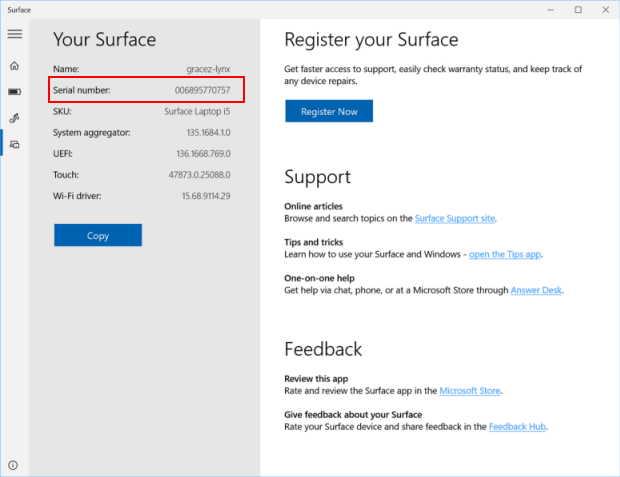Open the info about icon
The image size is (620, 477).
(x=13, y=465)
